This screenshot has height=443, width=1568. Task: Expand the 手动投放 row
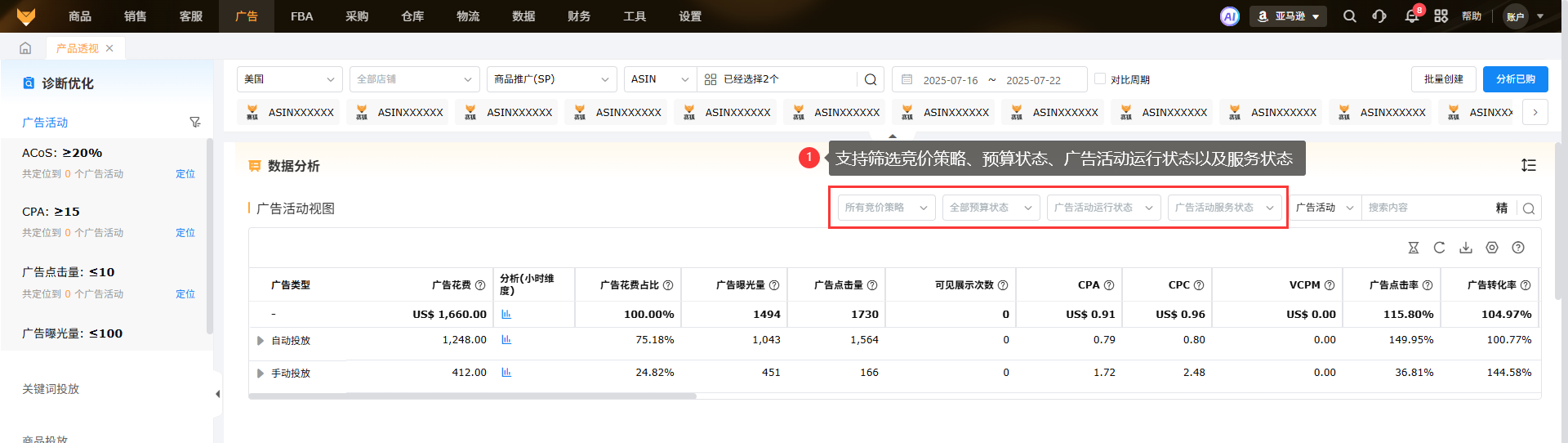tap(261, 374)
